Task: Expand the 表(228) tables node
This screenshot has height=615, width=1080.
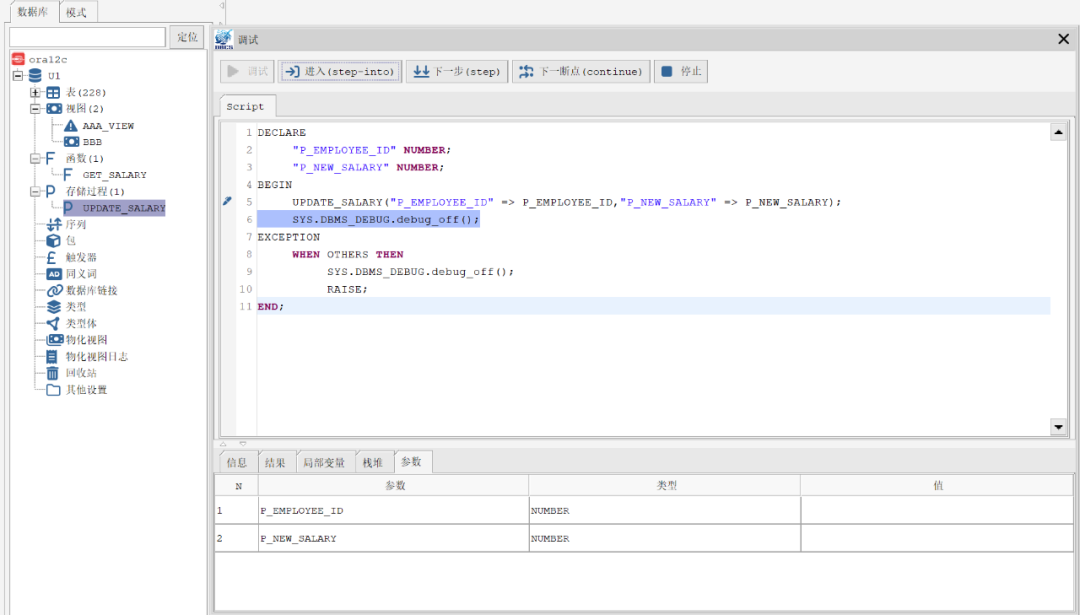Action: point(35,93)
